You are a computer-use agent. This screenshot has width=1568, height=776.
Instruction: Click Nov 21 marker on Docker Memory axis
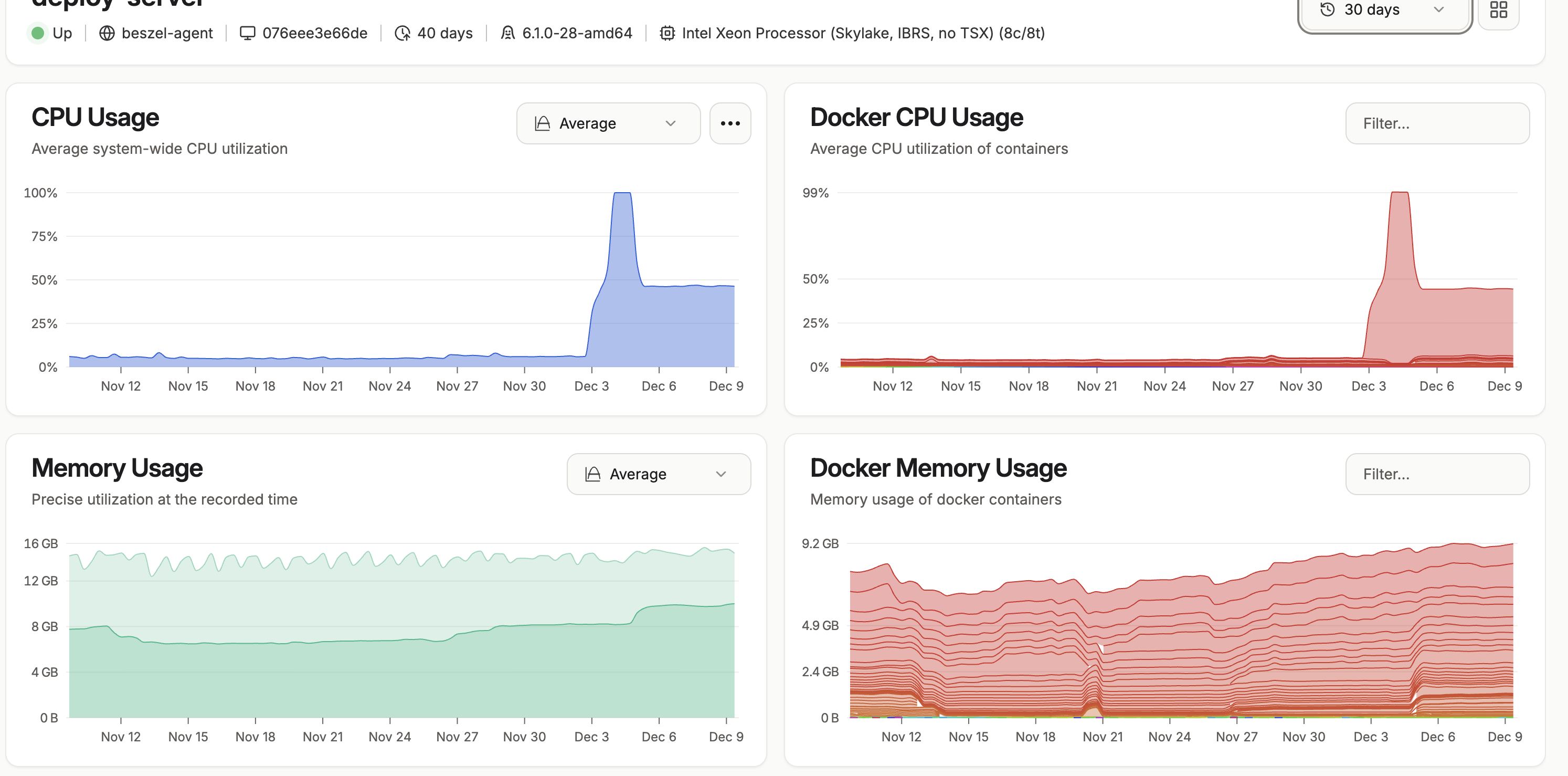point(1103,737)
